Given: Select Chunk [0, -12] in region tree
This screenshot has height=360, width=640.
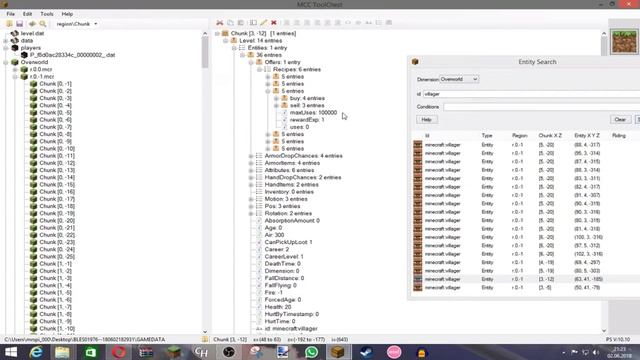Looking at the screenshot, I should pyautogui.click(x=57, y=163).
